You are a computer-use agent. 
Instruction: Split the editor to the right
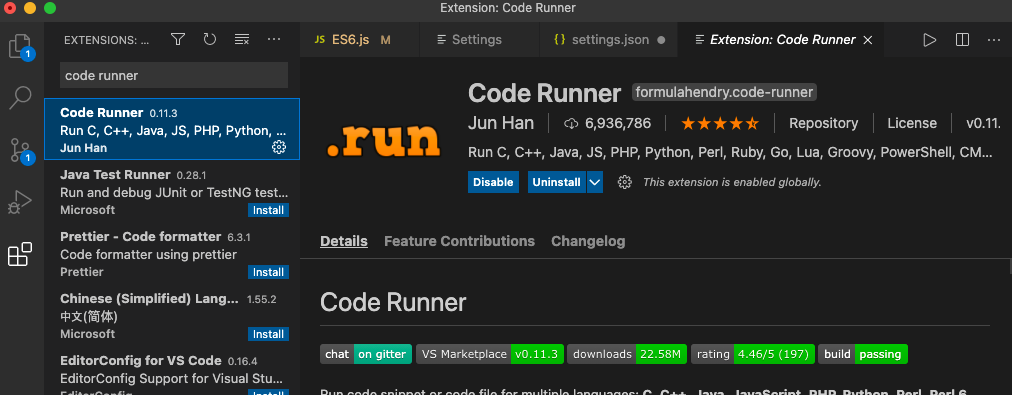[x=962, y=40]
